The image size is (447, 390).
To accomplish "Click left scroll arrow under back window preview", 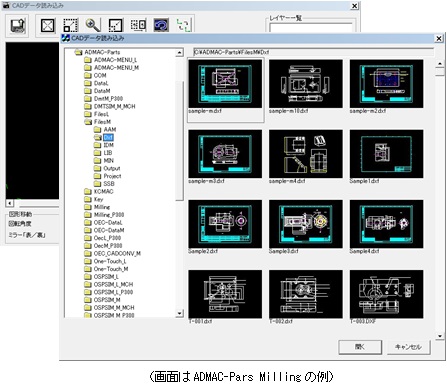I will pyautogui.click(x=10, y=203).
